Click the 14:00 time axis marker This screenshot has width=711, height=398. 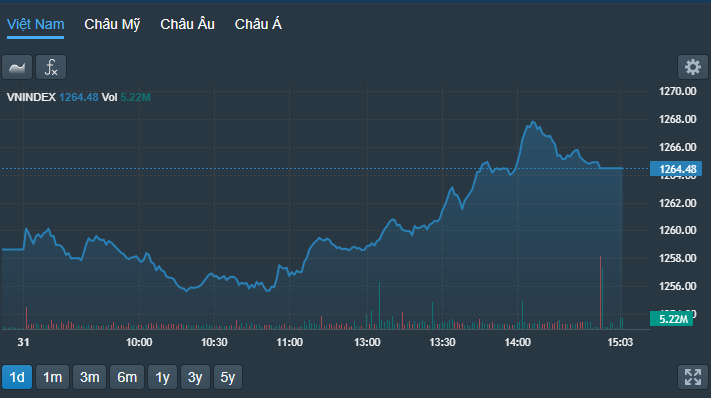517,342
